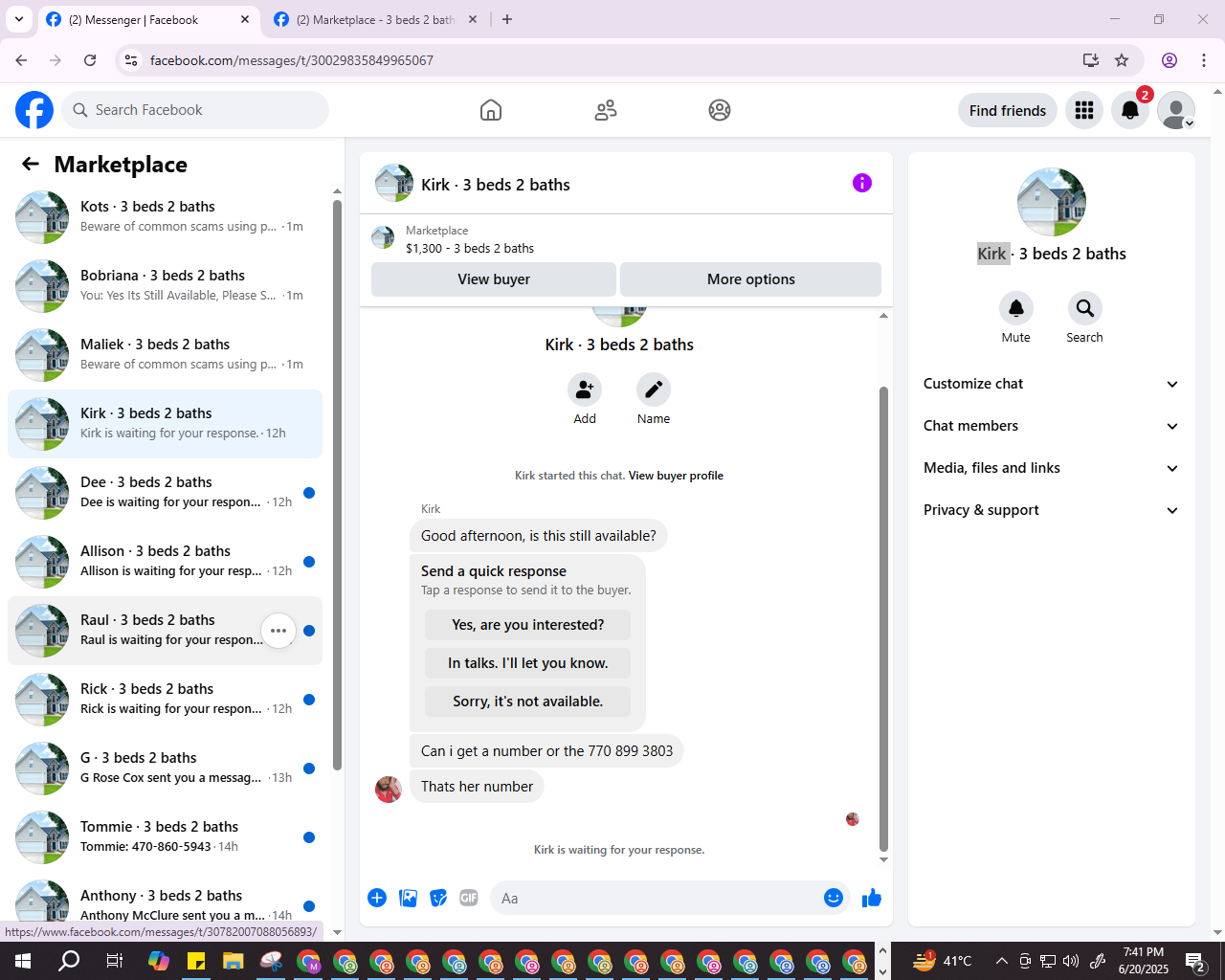Open more actions plus icon in composer
The width and height of the screenshot is (1225, 980).
click(377, 898)
